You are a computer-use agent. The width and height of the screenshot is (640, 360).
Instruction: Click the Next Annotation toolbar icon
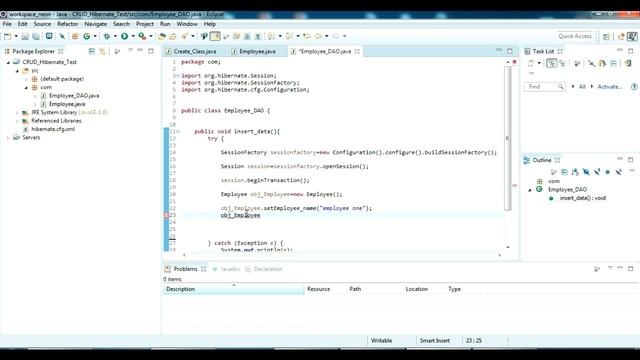pos(271,36)
